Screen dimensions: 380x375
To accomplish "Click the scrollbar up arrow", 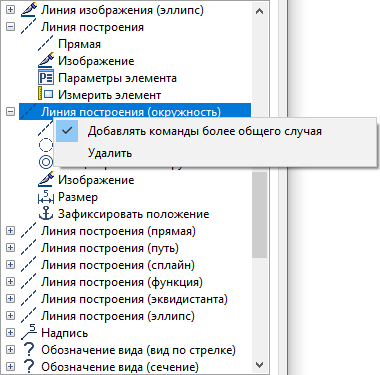I will coord(259,11).
